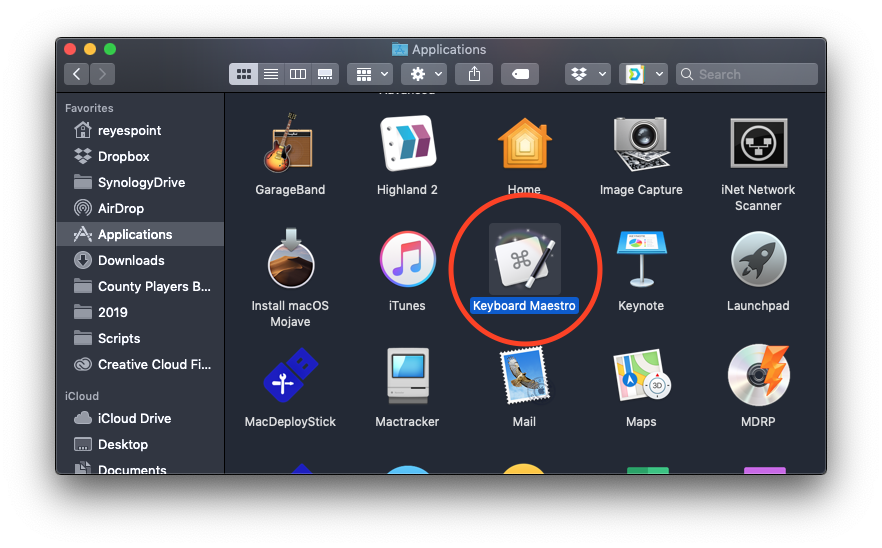Switch to gallery view
The width and height of the screenshot is (882, 548).
coord(325,74)
